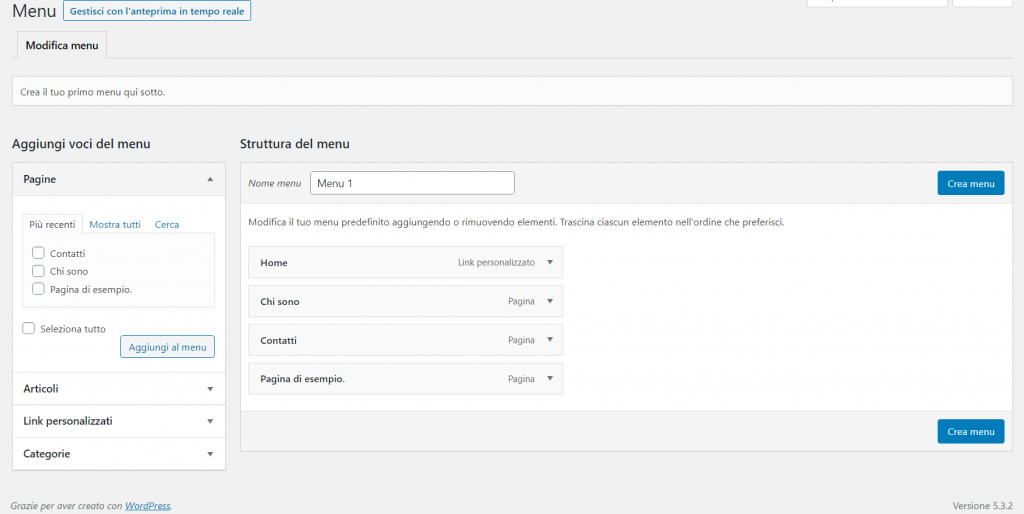Open Home menu item dropdown arrow
This screenshot has height=514, width=1024.
(x=550, y=263)
